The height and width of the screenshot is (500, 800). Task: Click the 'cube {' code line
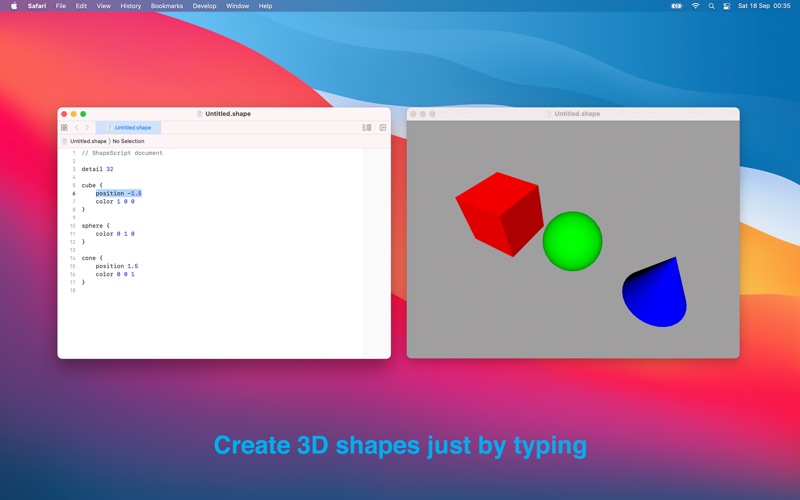pyautogui.click(x=92, y=185)
